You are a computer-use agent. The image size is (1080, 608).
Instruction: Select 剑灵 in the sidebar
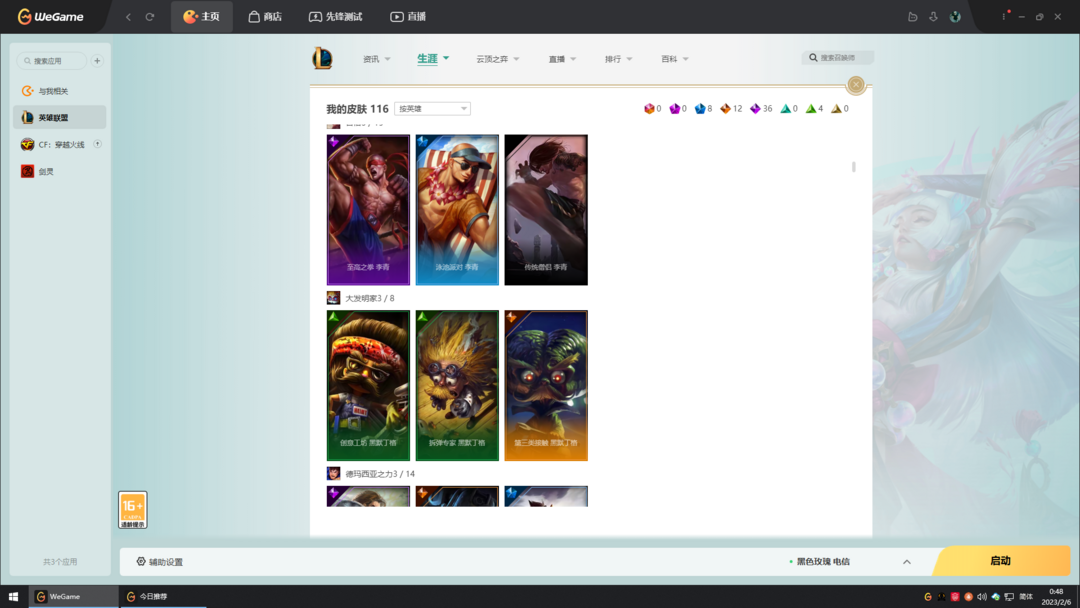[59, 171]
